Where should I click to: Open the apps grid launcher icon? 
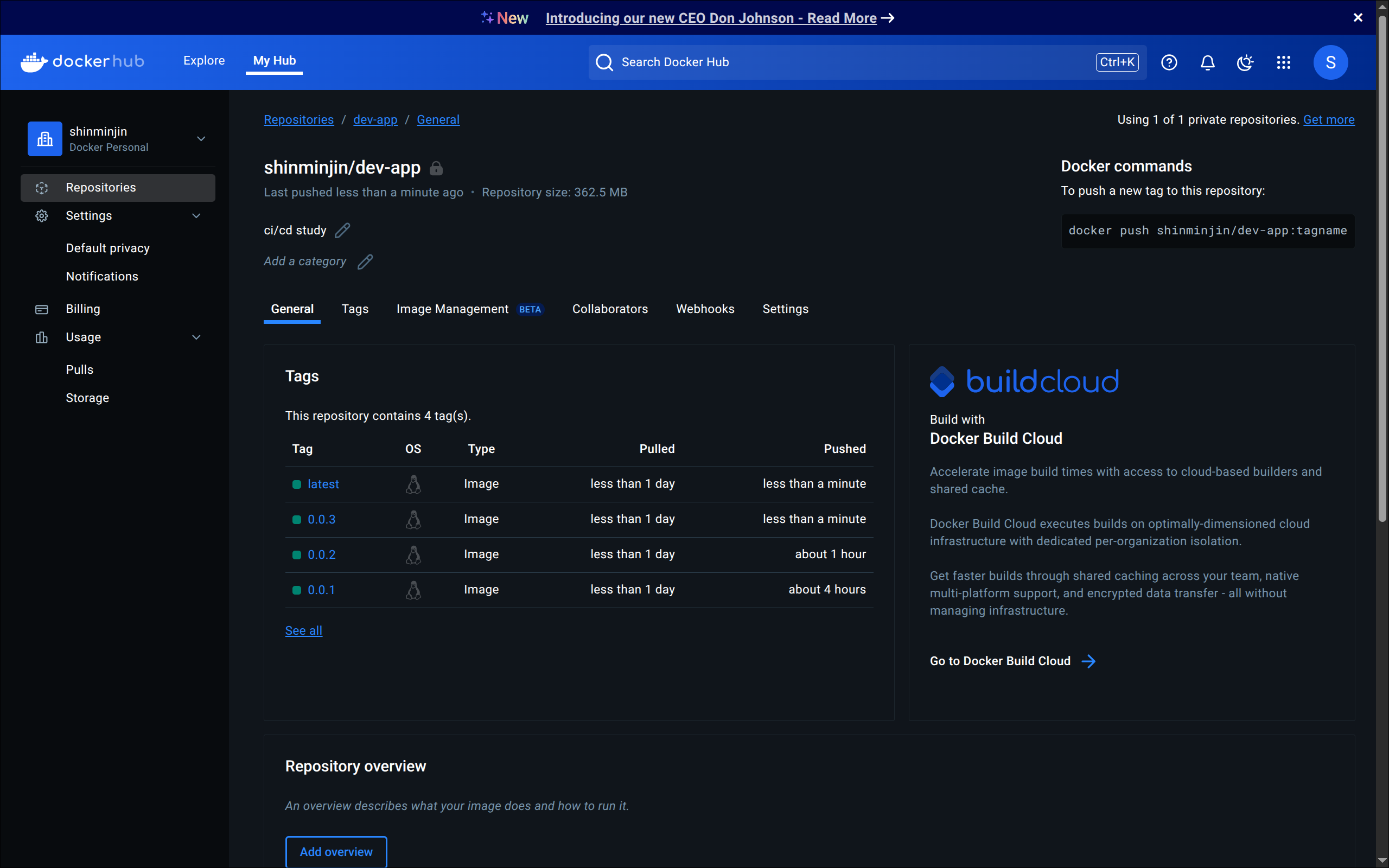[x=1284, y=62]
